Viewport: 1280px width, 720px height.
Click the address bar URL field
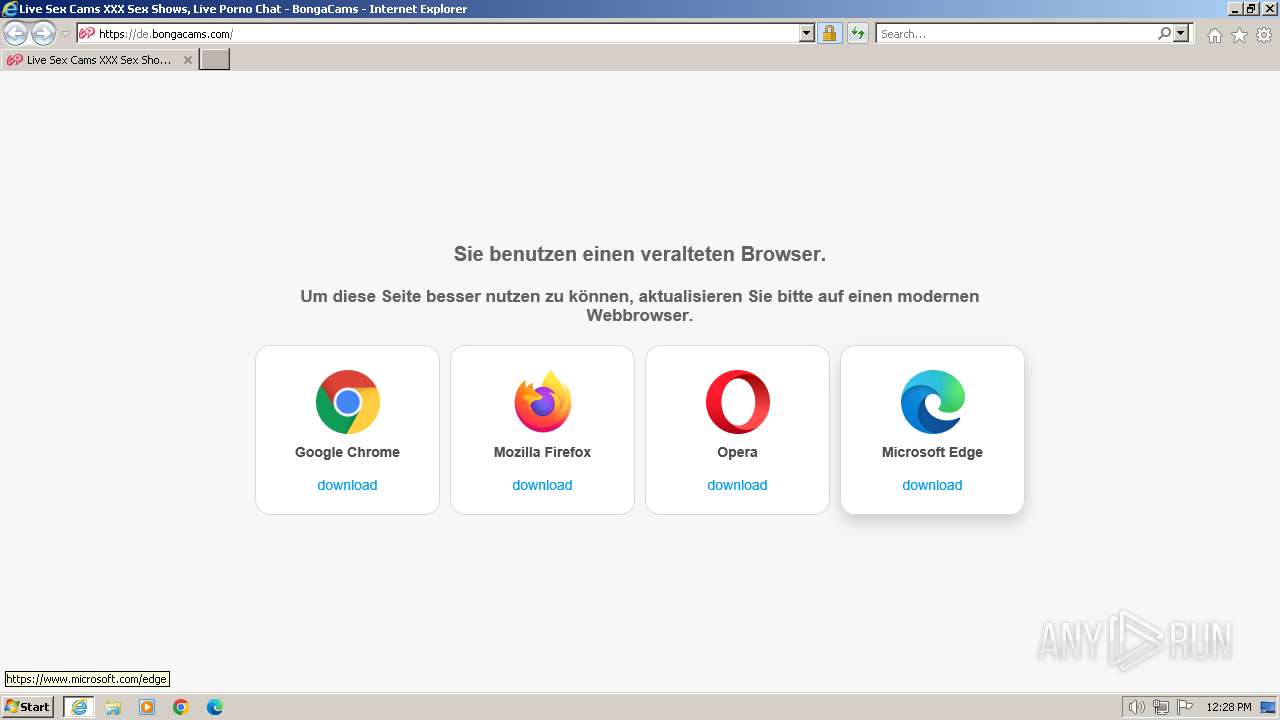[x=447, y=34]
